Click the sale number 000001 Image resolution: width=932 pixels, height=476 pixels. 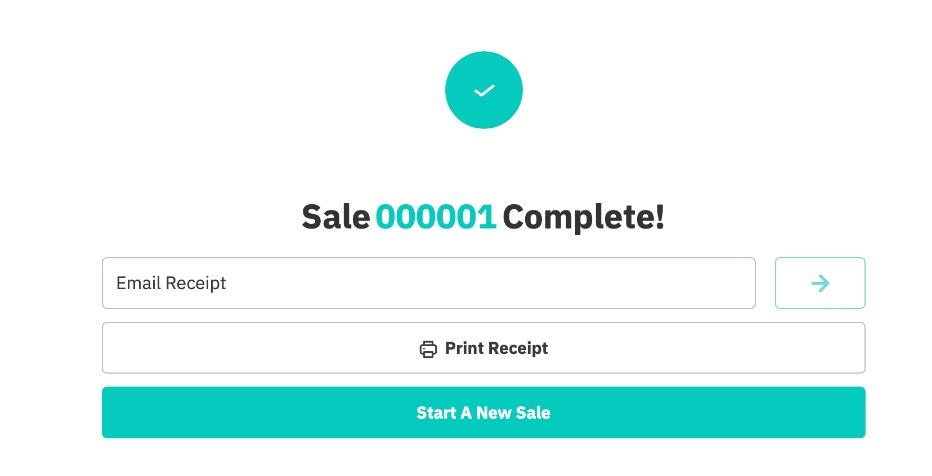coord(436,216)
